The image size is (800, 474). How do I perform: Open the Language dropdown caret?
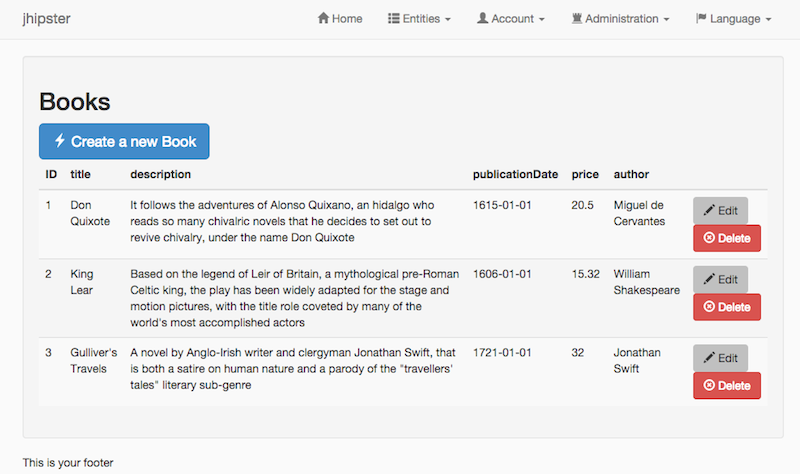point(768,20)
